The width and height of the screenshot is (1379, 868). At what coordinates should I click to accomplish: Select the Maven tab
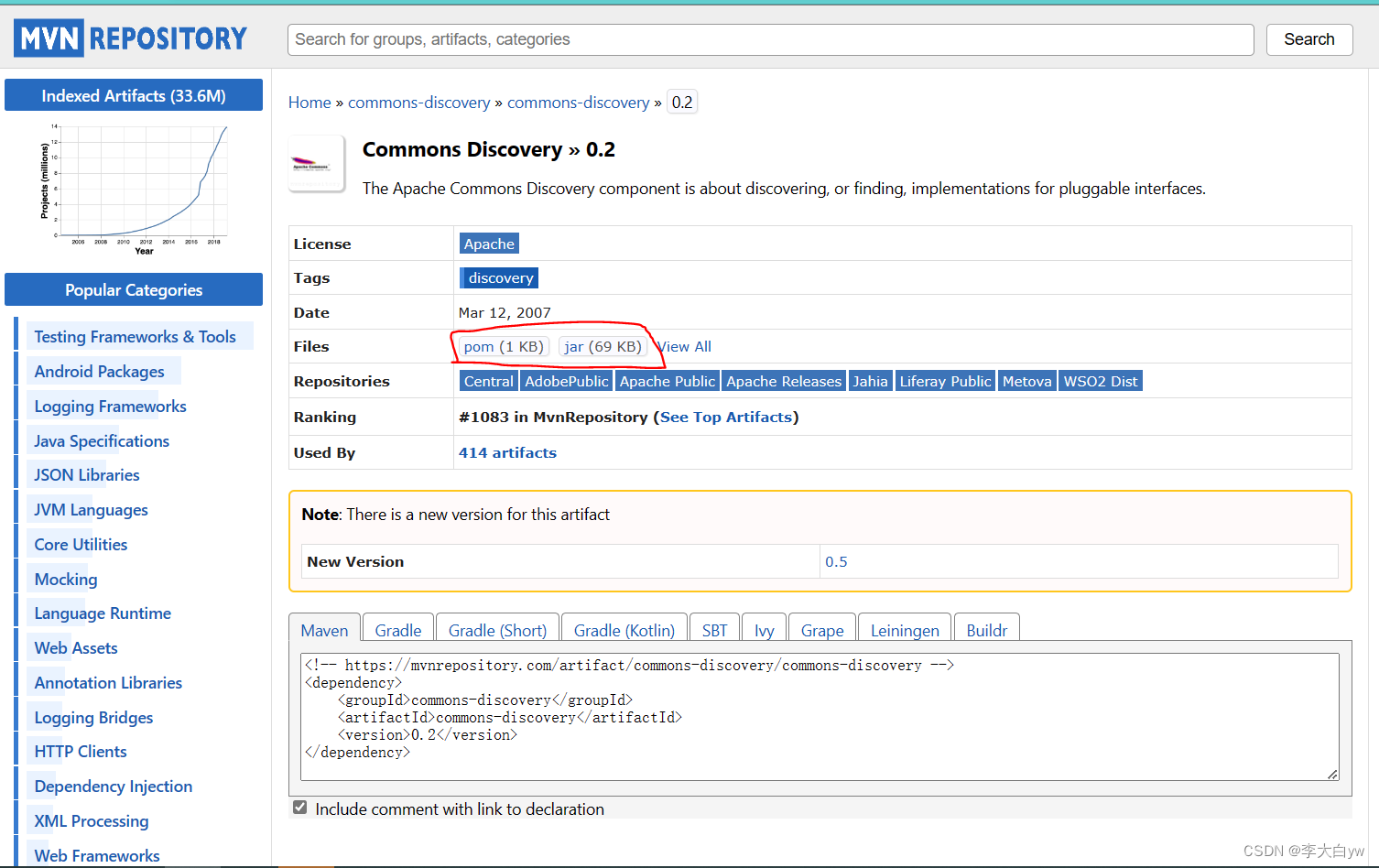pyautogui.click(x=324, y=630)
